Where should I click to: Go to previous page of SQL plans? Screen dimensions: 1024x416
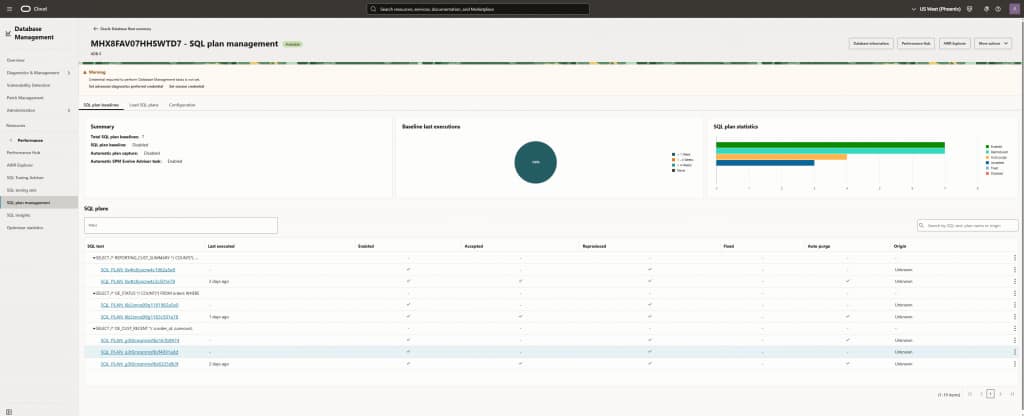point(981,394)
